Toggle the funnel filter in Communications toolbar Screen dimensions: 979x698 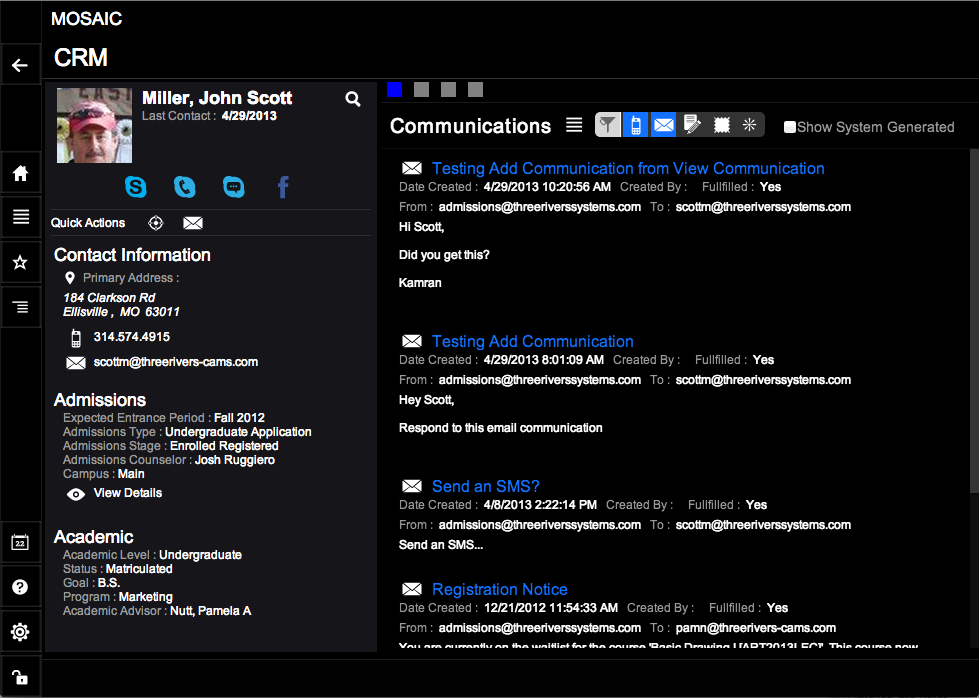tap(607, 125)
